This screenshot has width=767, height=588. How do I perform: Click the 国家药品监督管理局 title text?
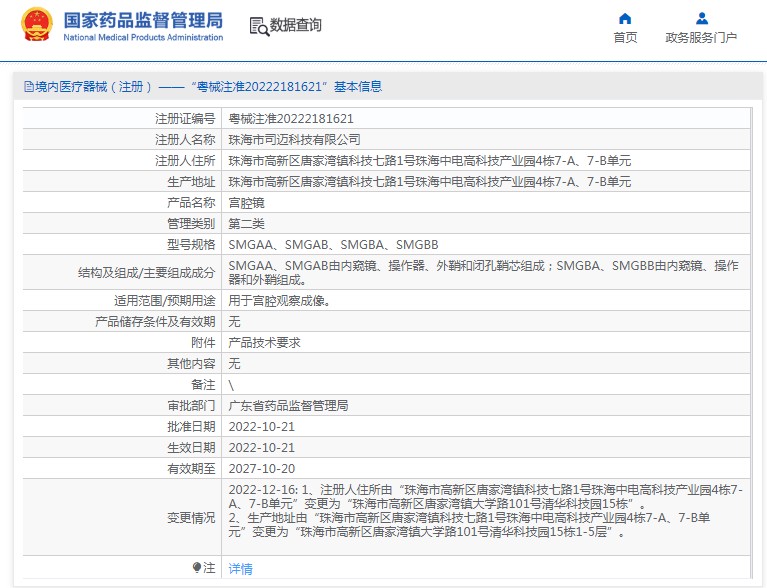pos(142,20)
